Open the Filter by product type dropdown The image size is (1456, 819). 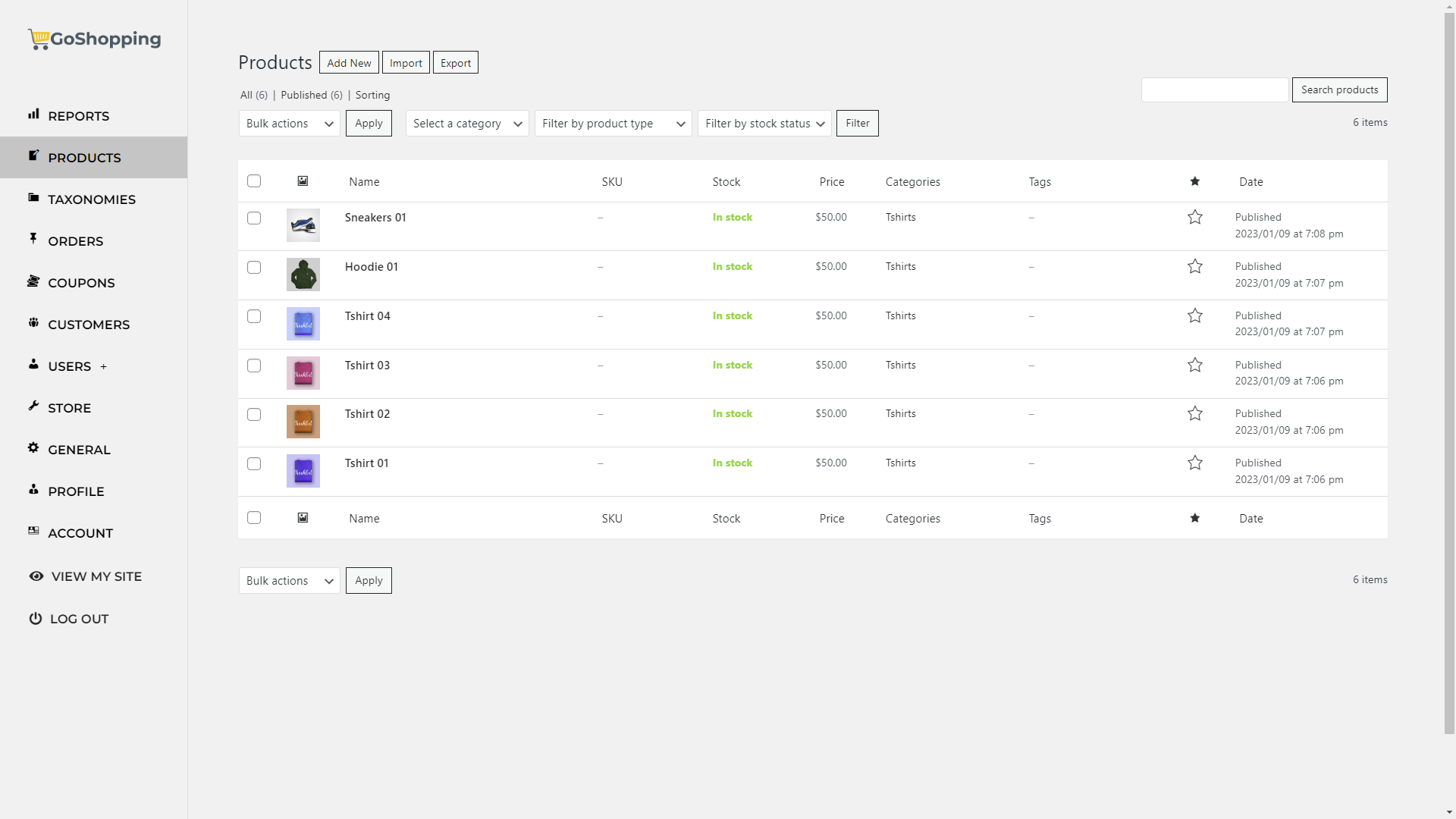click(x=613, y=123)
